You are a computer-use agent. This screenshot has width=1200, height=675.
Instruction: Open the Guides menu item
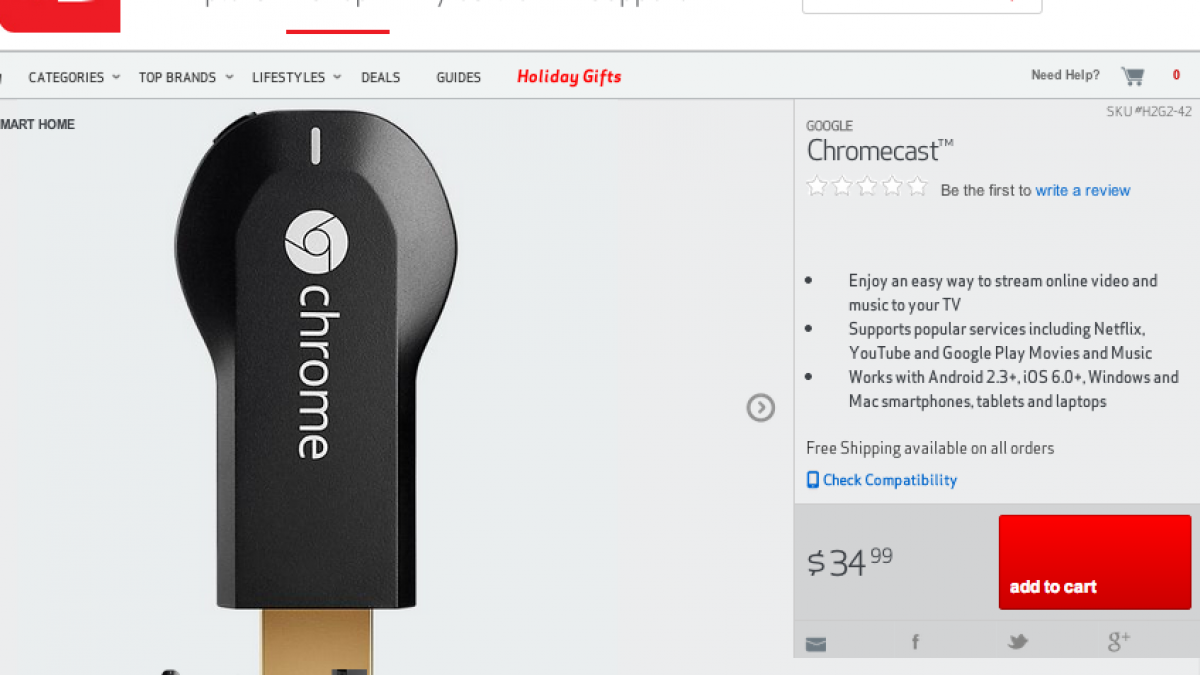pos(458,77)
